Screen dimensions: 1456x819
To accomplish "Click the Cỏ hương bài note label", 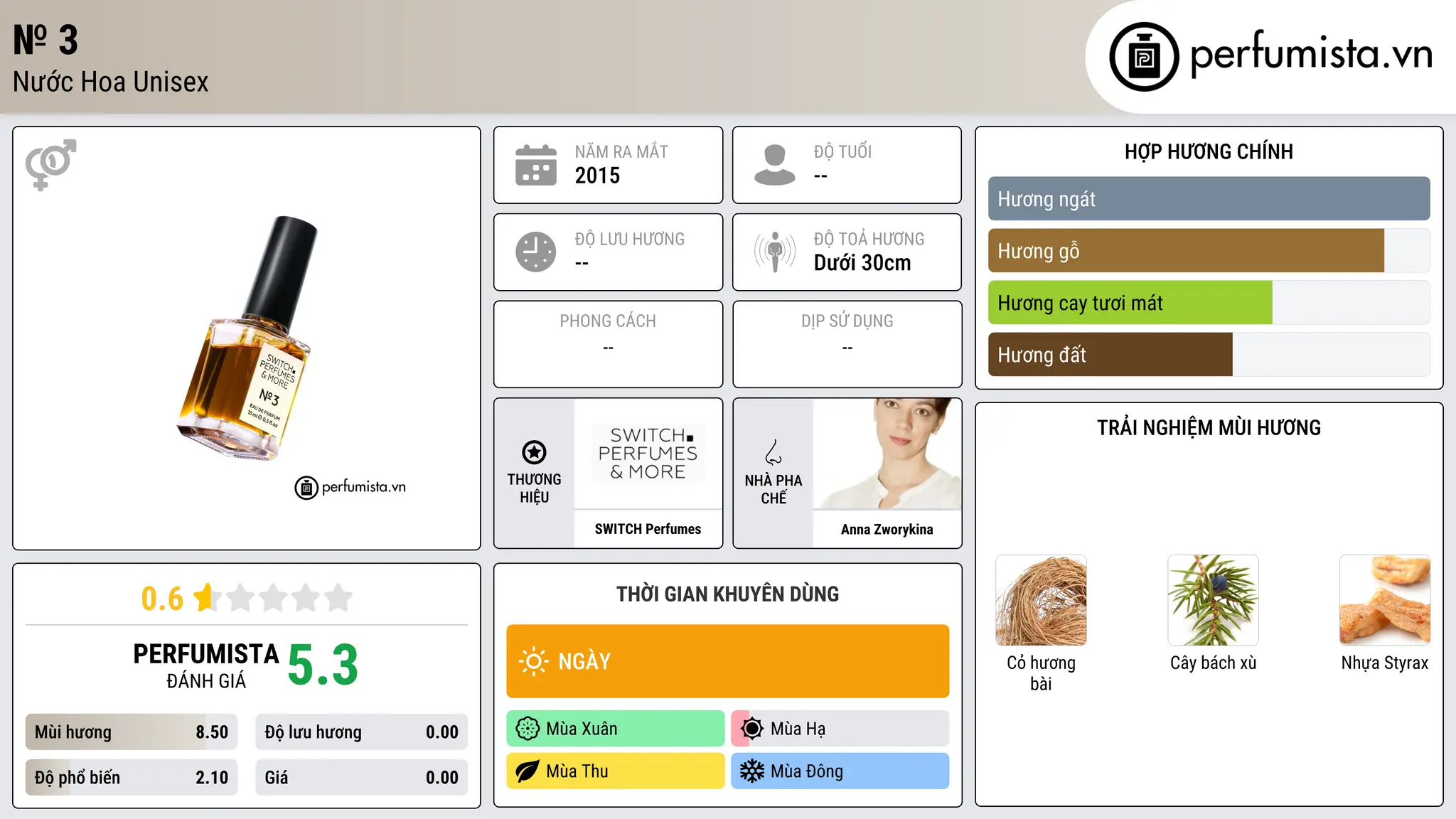I will (1041, 673).
